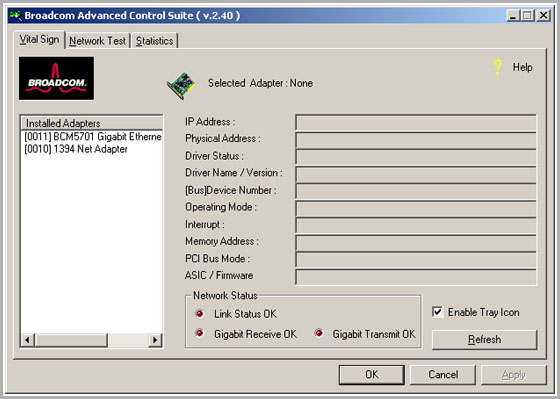Click the adapter list right scroll arrow
This screenshot has height=399, width=560.
[155, 340]
